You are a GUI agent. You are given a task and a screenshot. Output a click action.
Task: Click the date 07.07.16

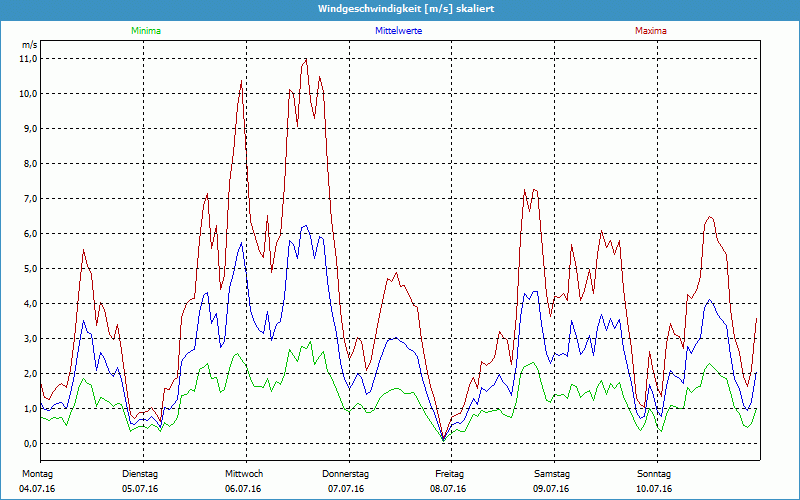(346, 489)
